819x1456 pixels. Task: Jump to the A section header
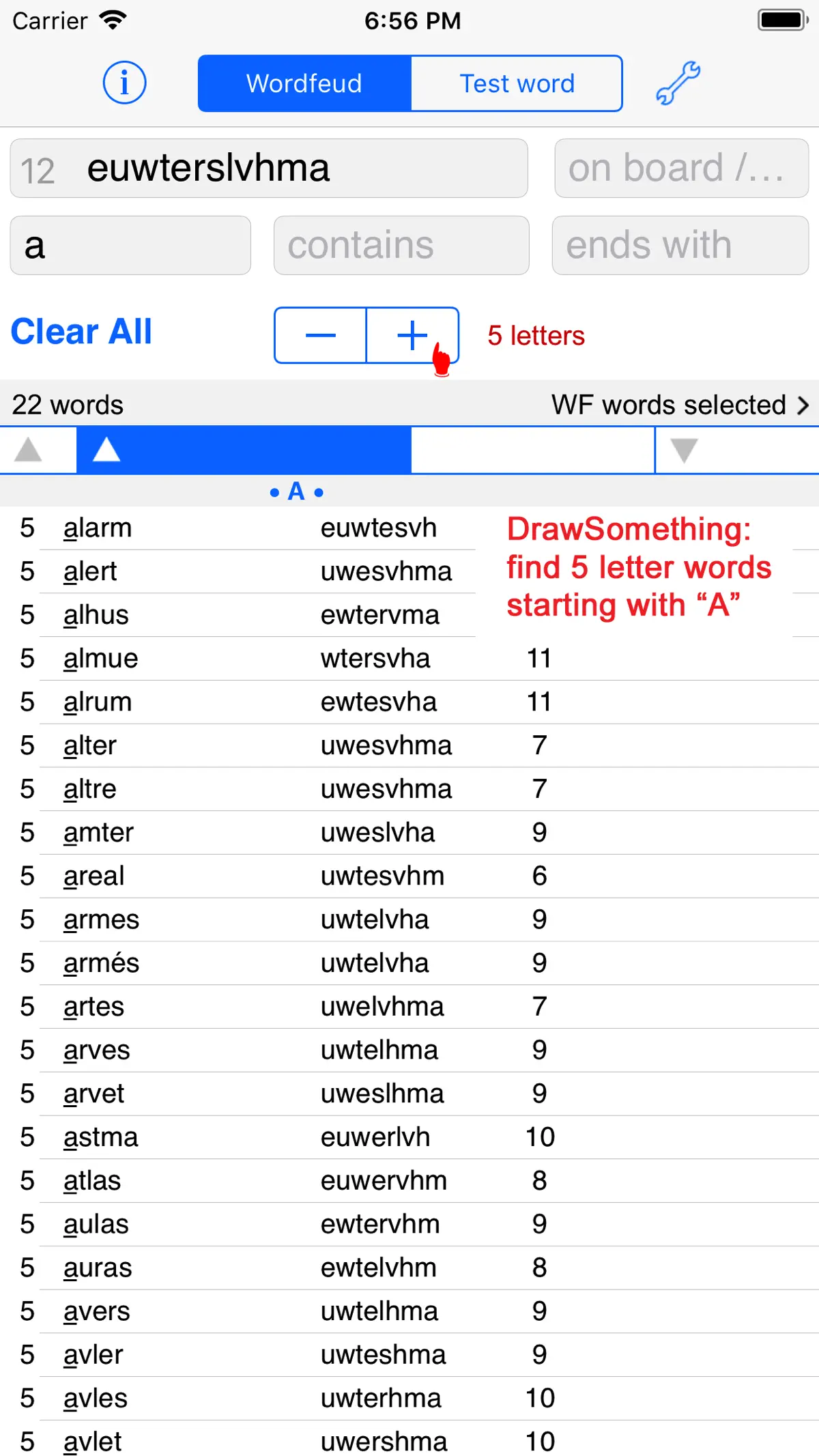pyautogui.click(x=296, y=491)
